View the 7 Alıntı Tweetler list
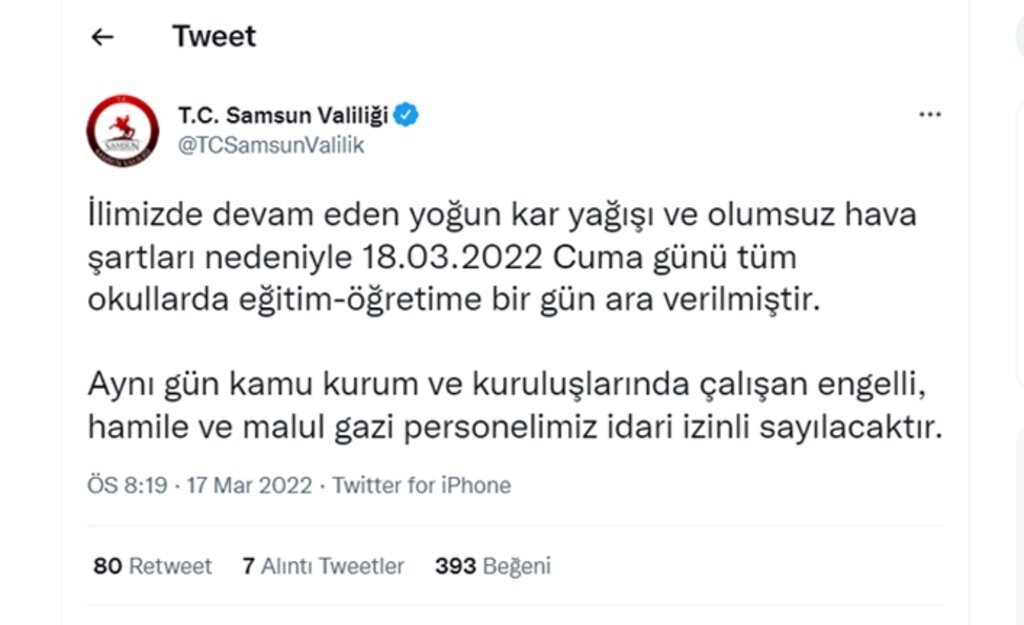1024x625 pixels. [323, 566]
